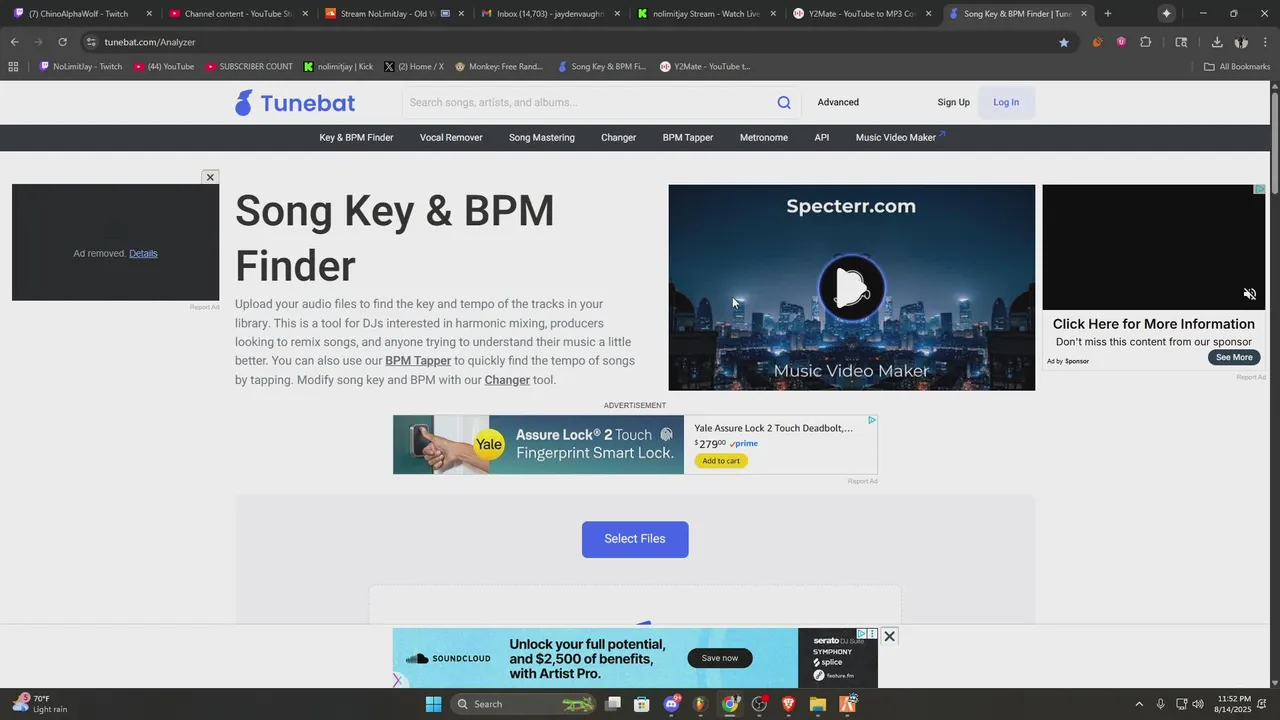Open the Chrome three-dot menu
Screen dimensions: 1280x720
1265,42
